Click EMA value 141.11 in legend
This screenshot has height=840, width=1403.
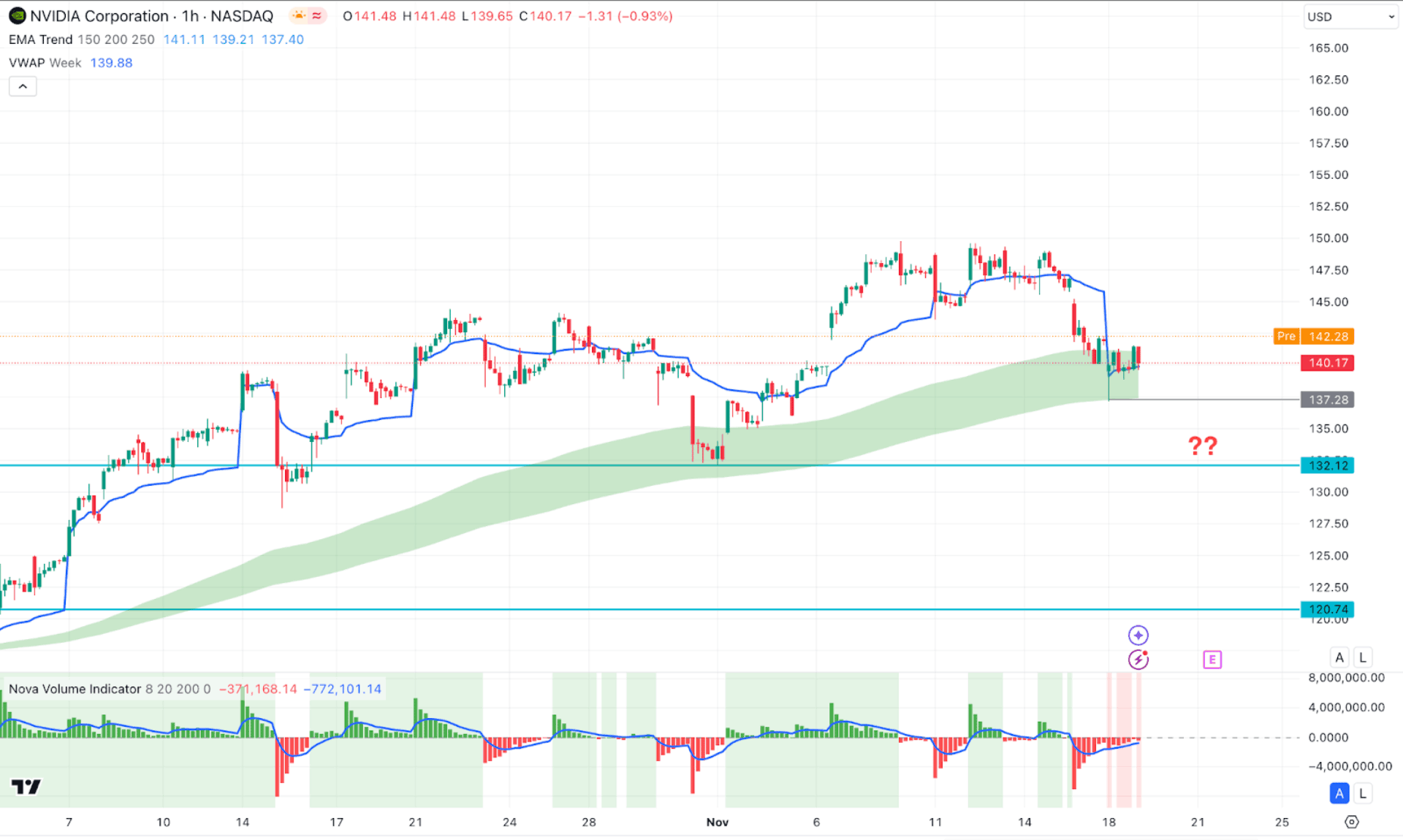184,39
